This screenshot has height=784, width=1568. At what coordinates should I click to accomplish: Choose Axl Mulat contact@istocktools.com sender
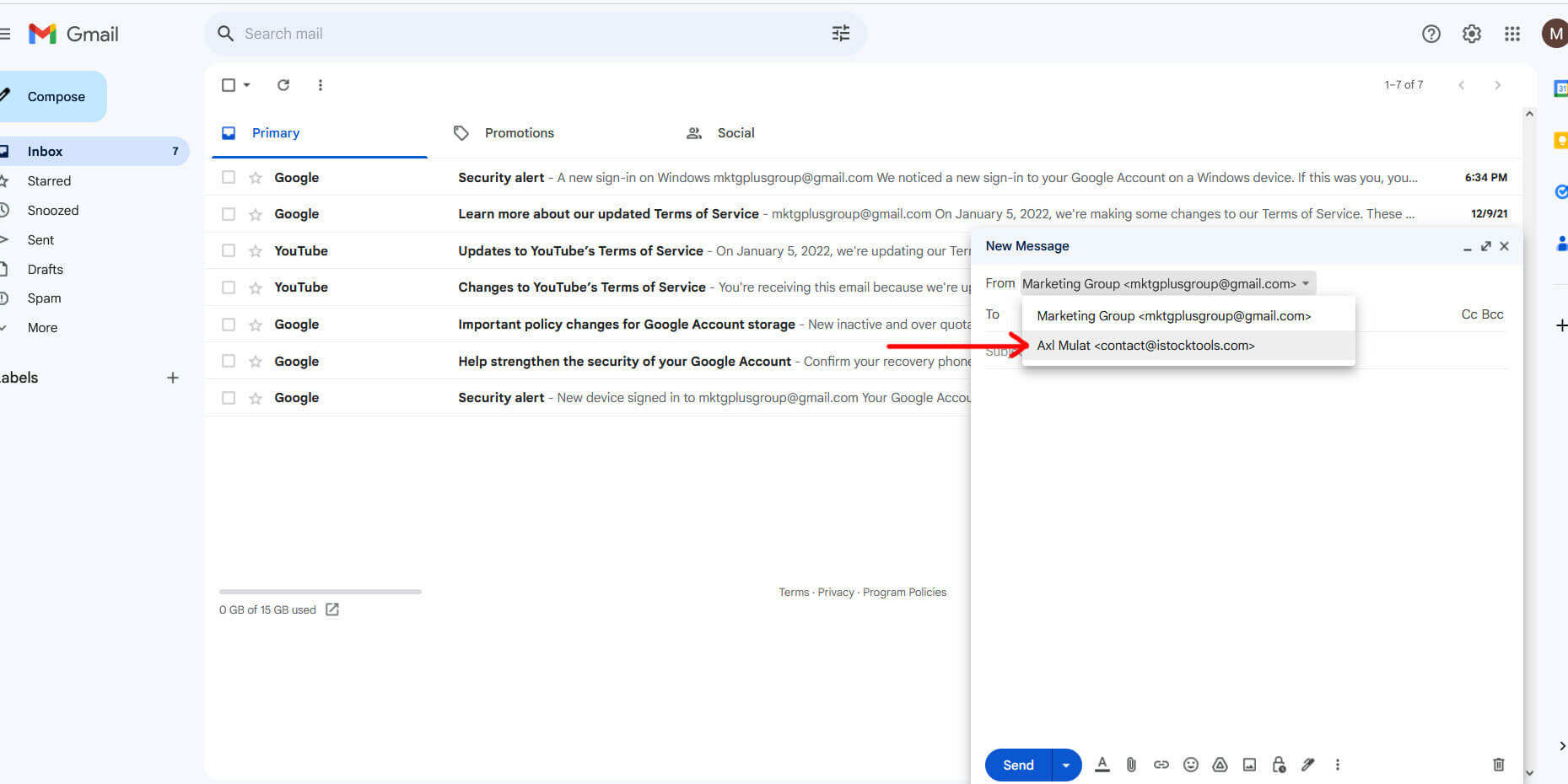1188,346
